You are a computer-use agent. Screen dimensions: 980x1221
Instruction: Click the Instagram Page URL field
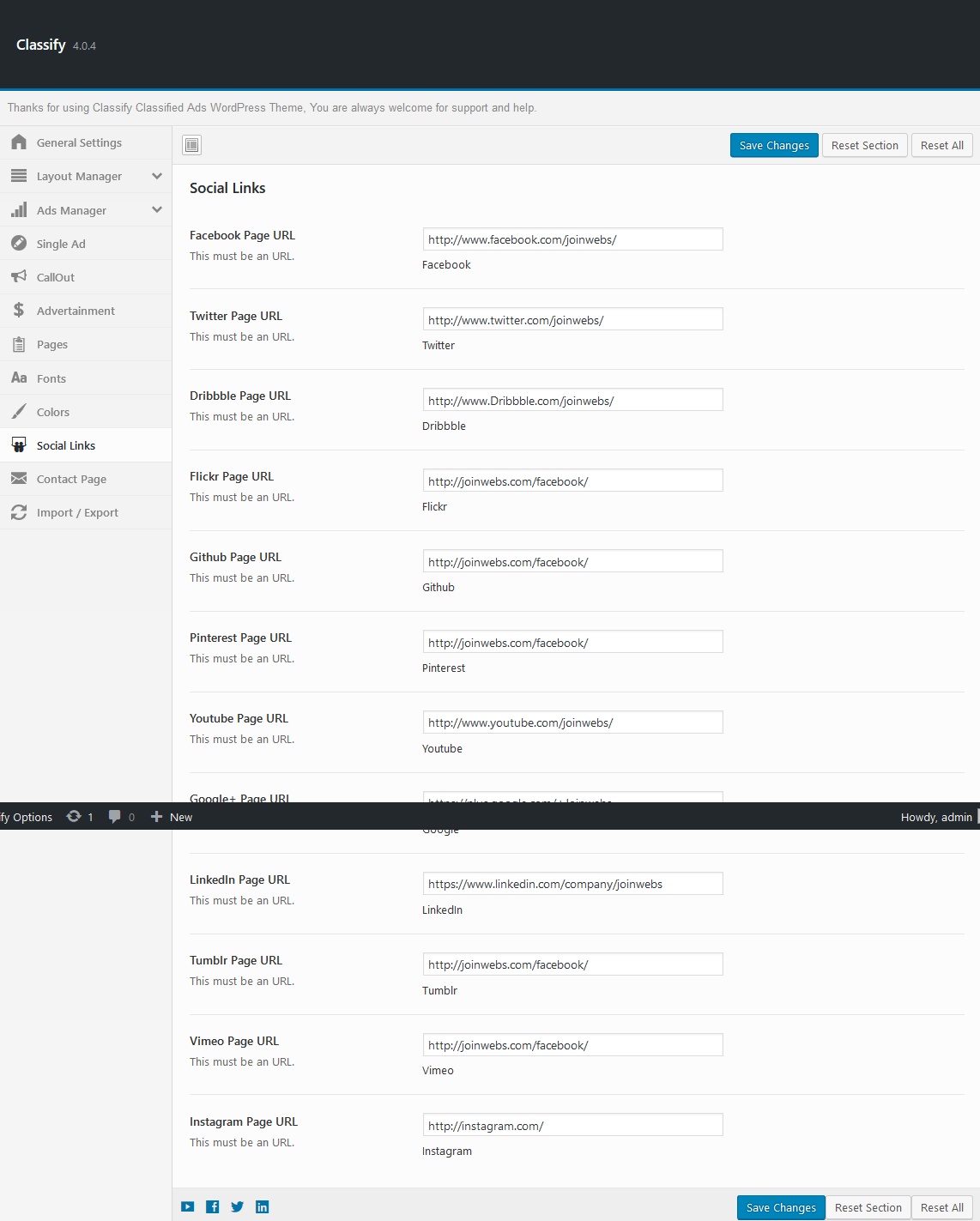coord(572,1125)
